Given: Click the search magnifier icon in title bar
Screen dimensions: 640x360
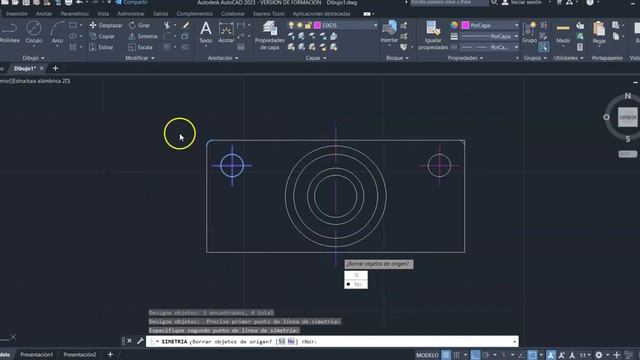Looking at the screenshot, I should pyautogui.click(x=494, y=2).
